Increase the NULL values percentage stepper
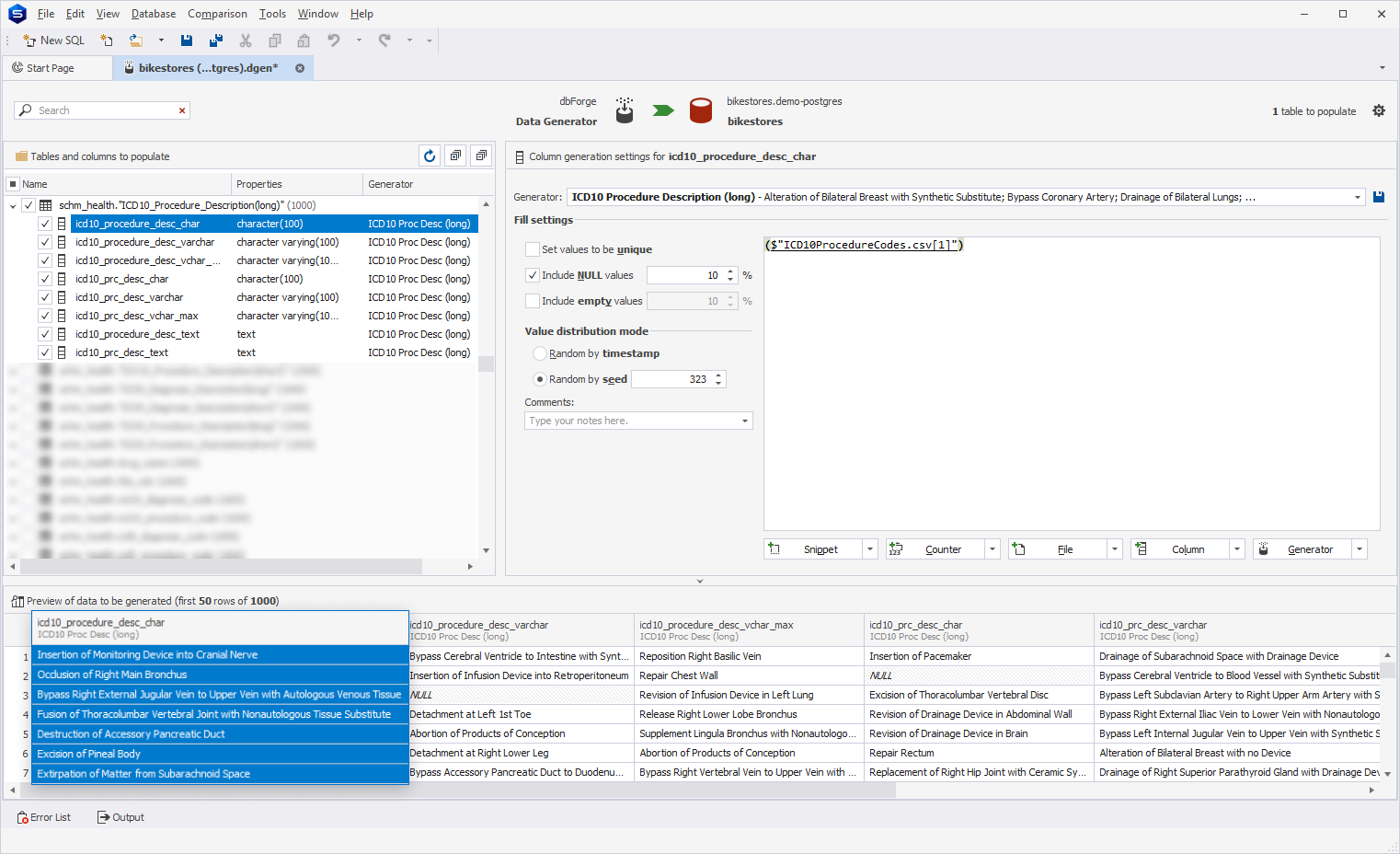Viewport: 1400px width, 854px height. [x=730, y=271]
